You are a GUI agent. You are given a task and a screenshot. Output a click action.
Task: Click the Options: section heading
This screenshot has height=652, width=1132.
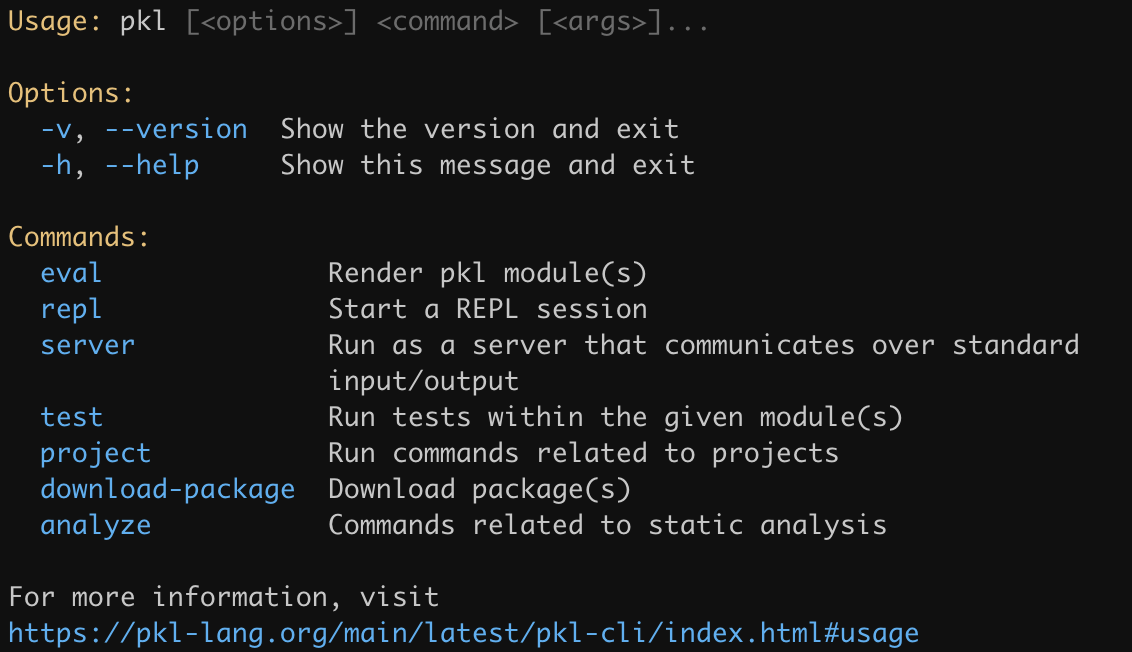coord(71,93)
